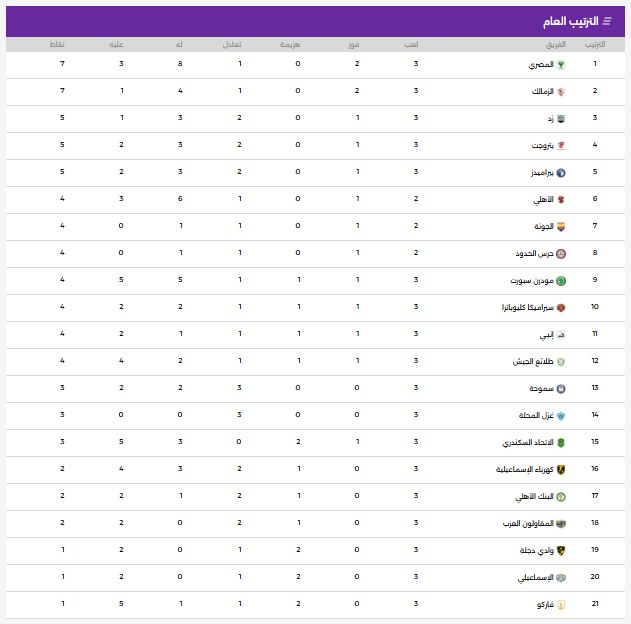Screen dimensions: 631x624
Task: Open the سيراميكا كليوباترا team name link
Action: pyautogui.click(x=528, y=307)
